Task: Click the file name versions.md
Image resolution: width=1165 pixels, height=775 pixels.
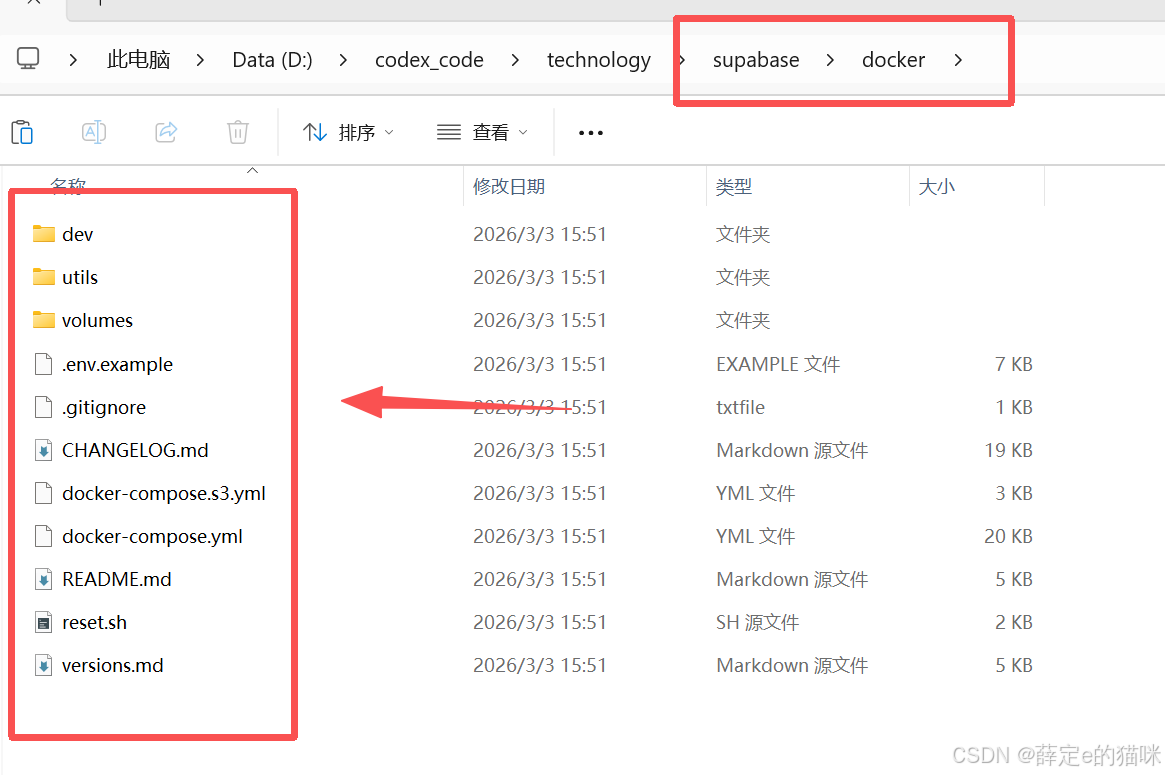Action: [x=113, y=666]
